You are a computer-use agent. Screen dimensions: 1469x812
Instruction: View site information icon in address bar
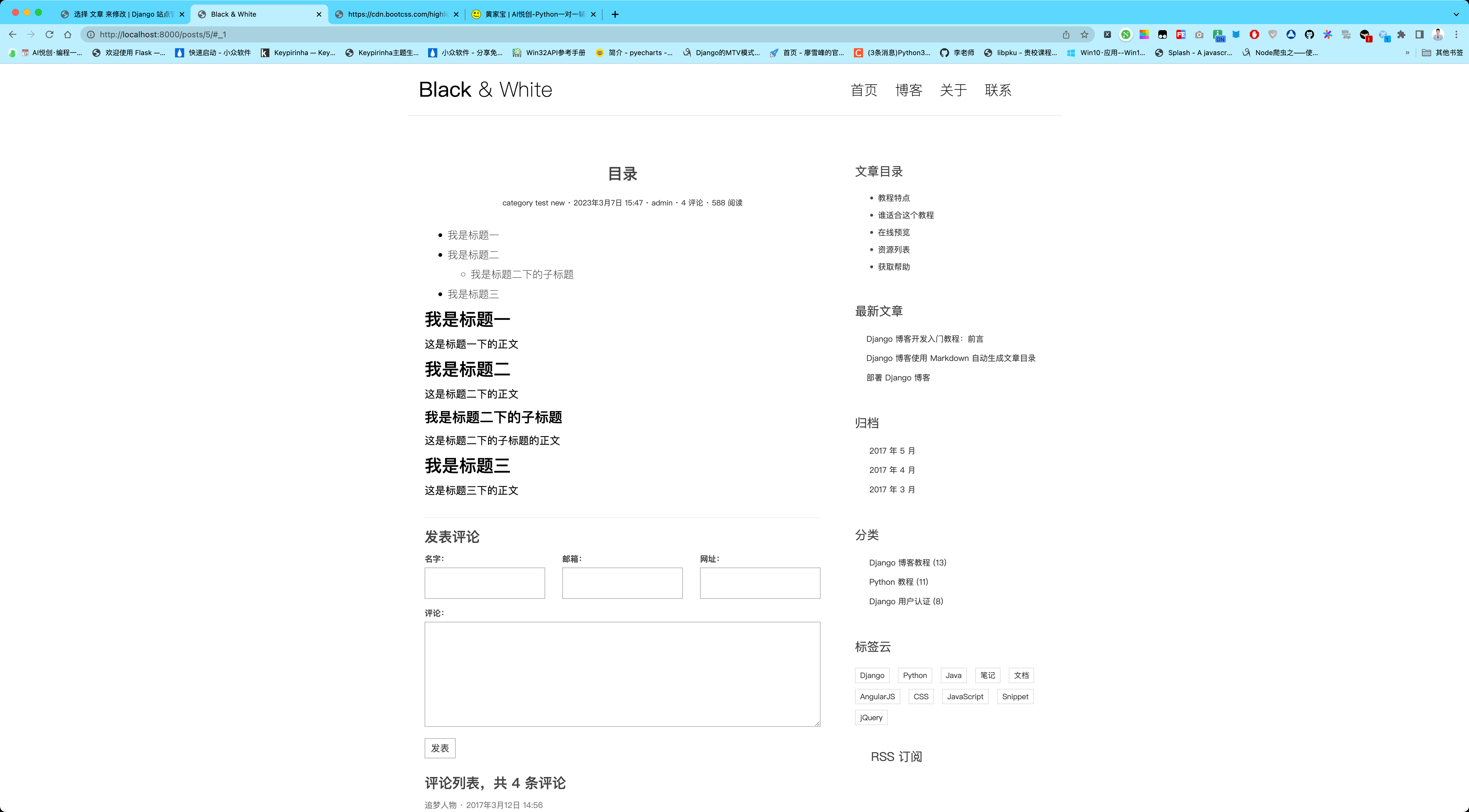(90, 34)
